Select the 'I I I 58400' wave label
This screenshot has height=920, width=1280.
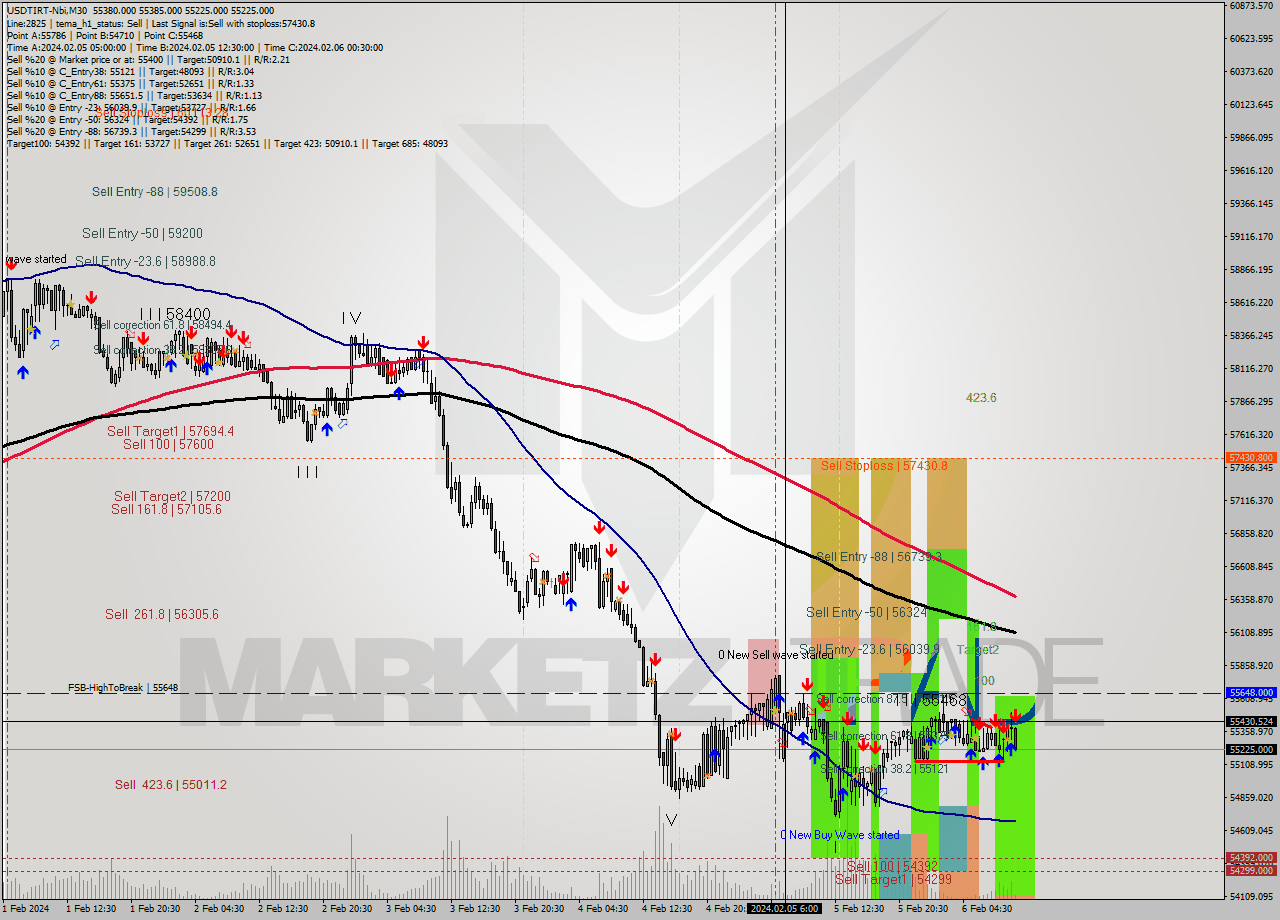coord(175,314)
